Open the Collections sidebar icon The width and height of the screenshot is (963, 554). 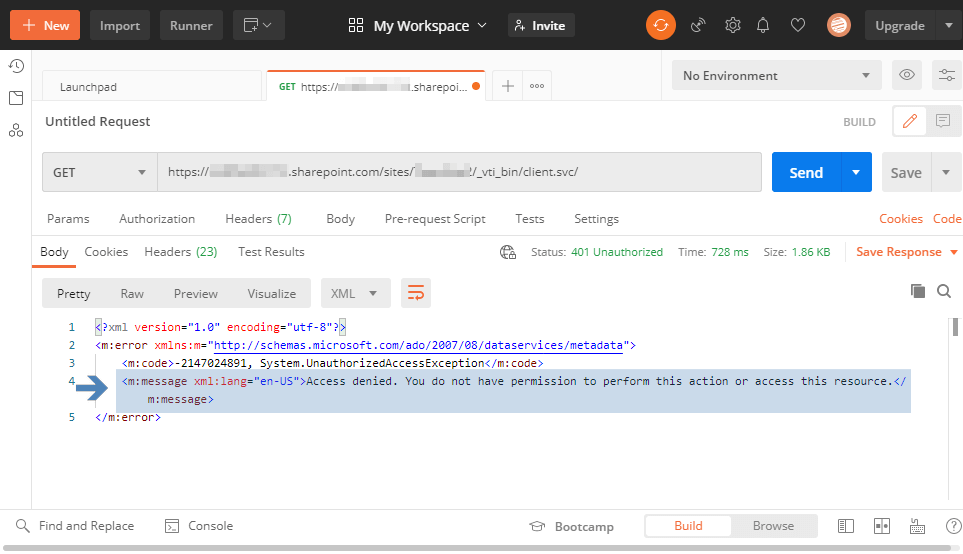16,98
